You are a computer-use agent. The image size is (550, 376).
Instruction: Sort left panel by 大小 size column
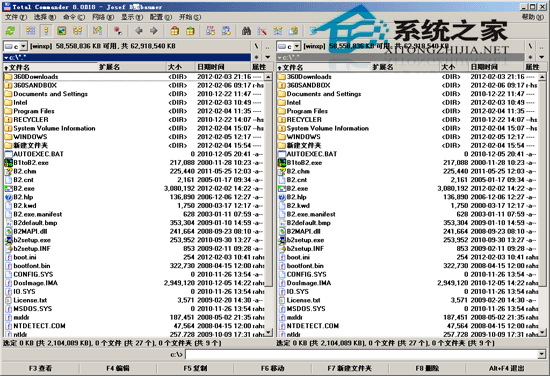coord(180,67)
